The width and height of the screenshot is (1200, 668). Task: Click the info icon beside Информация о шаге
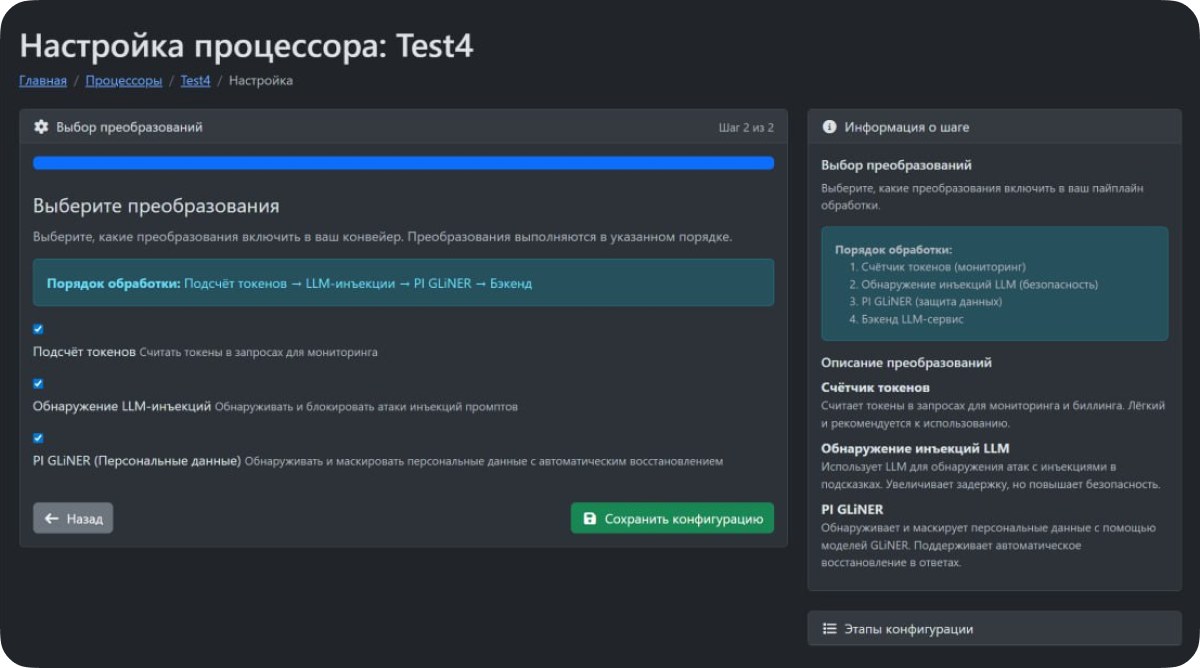coord(829,127)
